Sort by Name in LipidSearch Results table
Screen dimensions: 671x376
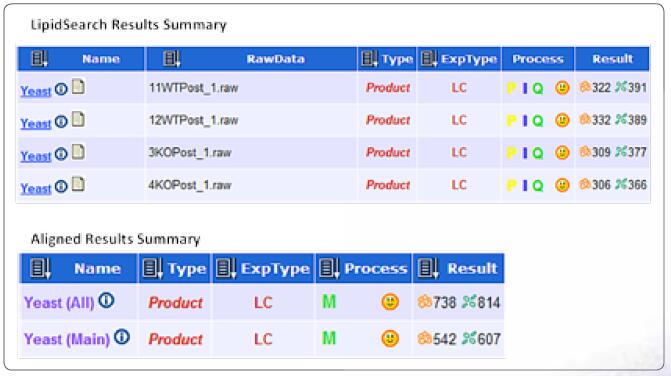[39, 59]
